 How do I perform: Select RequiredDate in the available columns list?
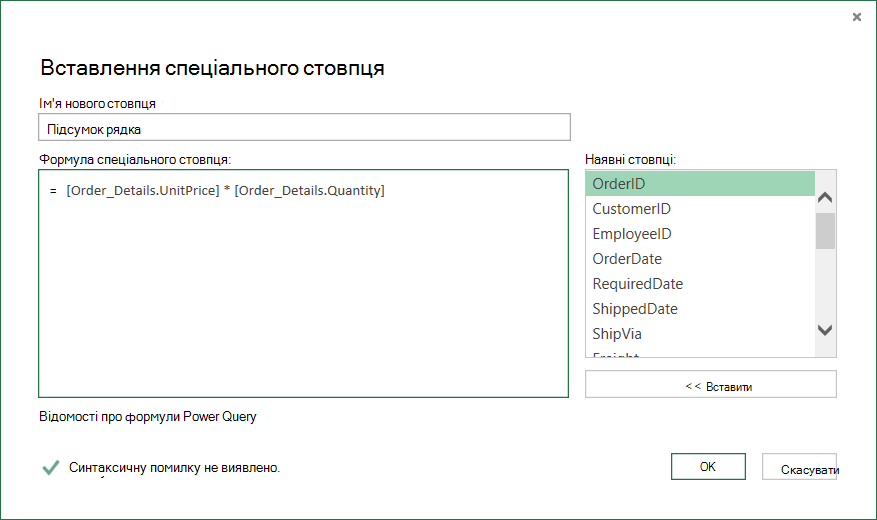(700, 283)
